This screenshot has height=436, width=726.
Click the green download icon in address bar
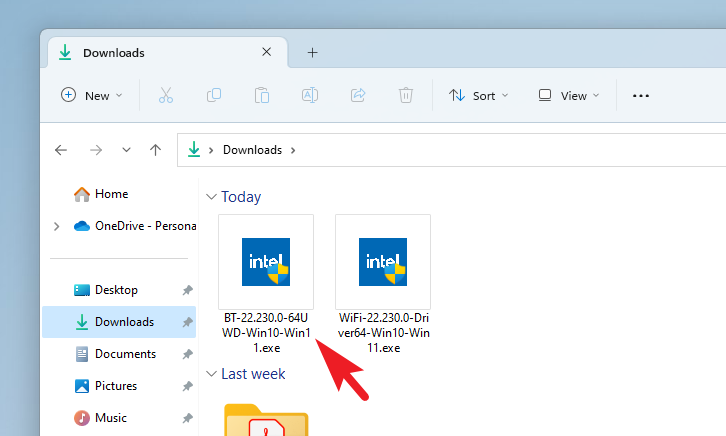194,149
